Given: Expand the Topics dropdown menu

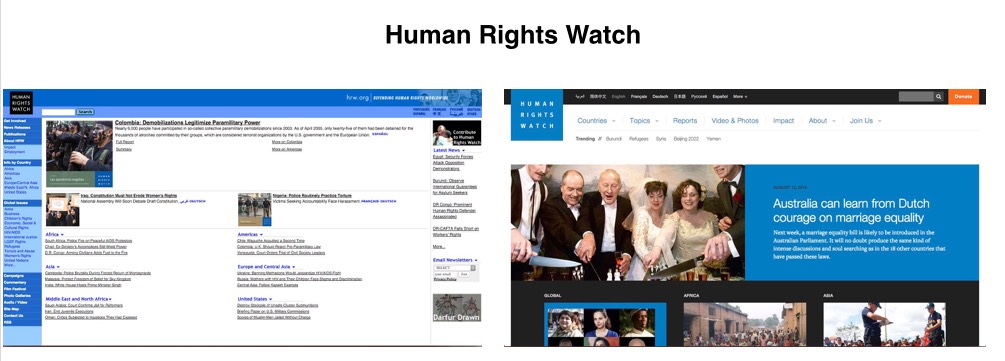Looking at the screenshot, I should tap(644, 121).
